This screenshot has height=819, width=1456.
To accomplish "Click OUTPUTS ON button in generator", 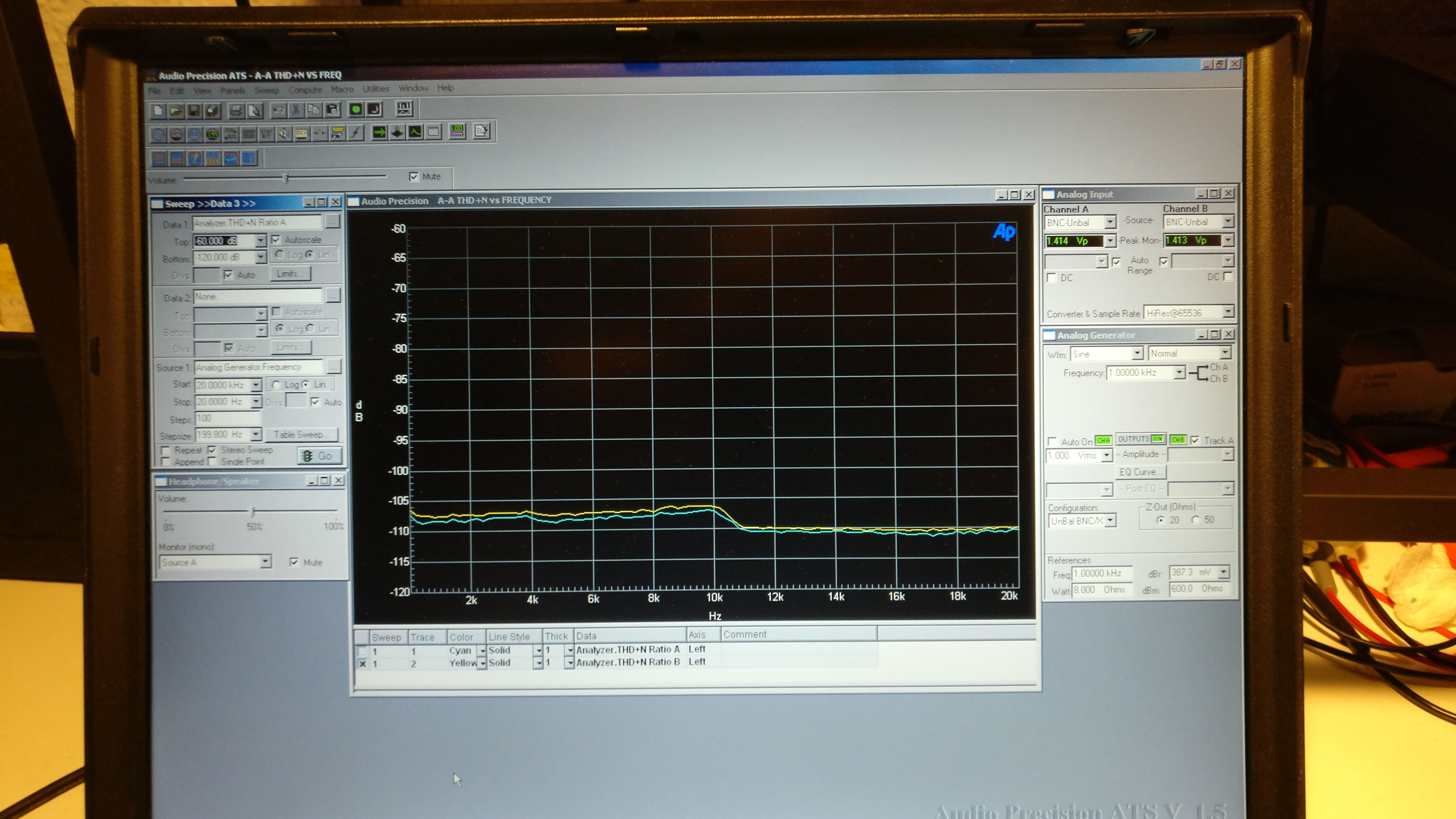I will pos(1141,439).
